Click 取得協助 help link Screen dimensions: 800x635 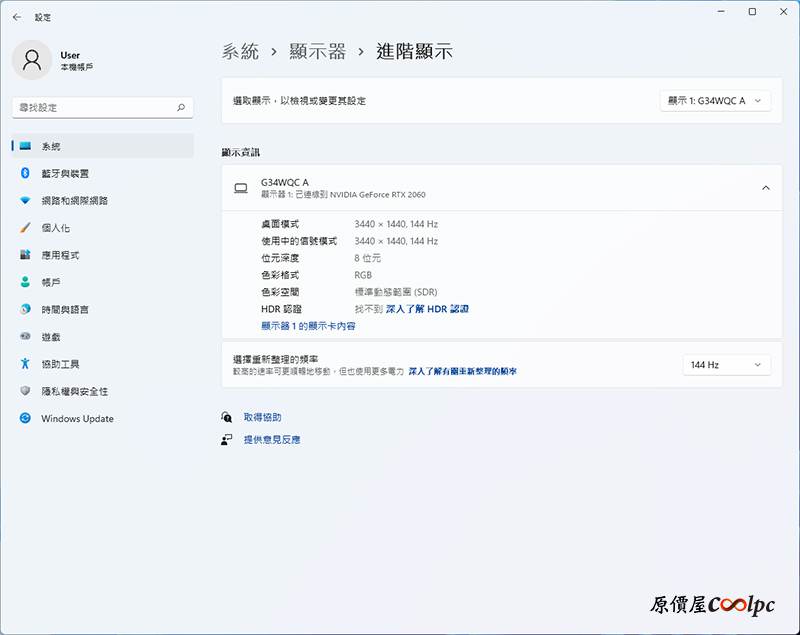pyautogui.click(x=262, y=417)
